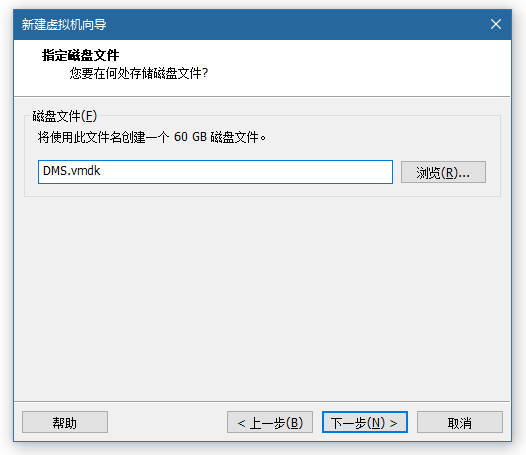Click the 60 GB disk file description text

[x=152, y=137]
